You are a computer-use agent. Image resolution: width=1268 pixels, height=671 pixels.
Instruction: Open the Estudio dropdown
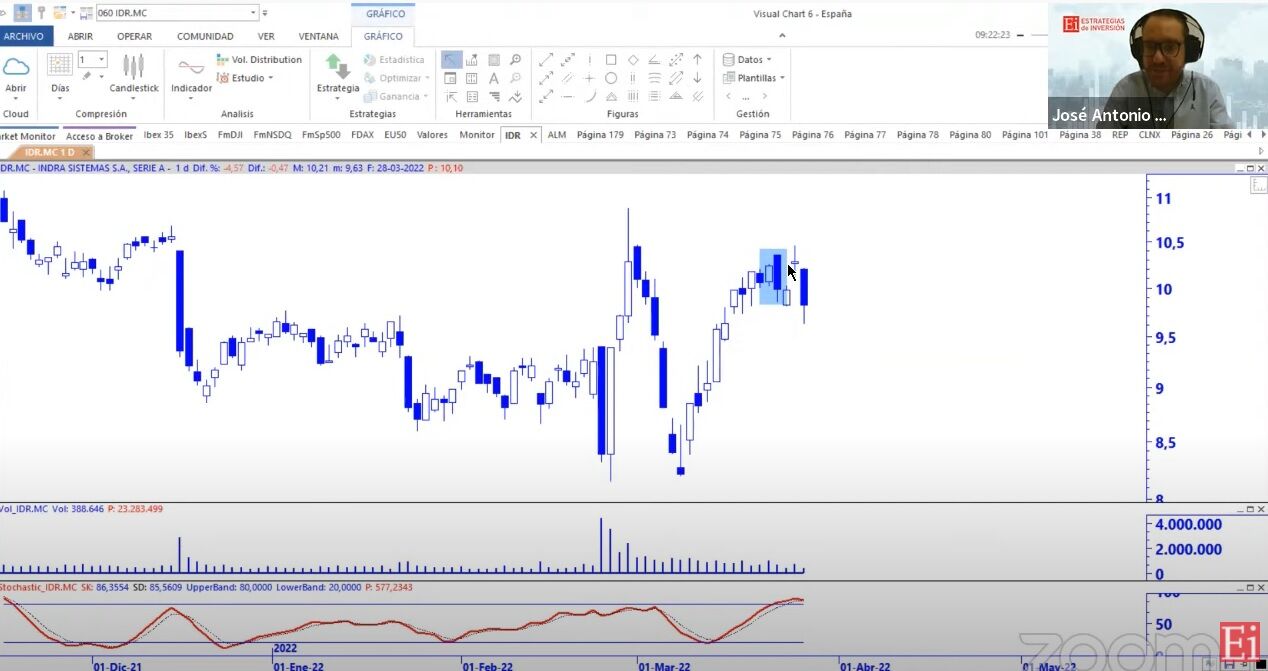click(245, 78)
